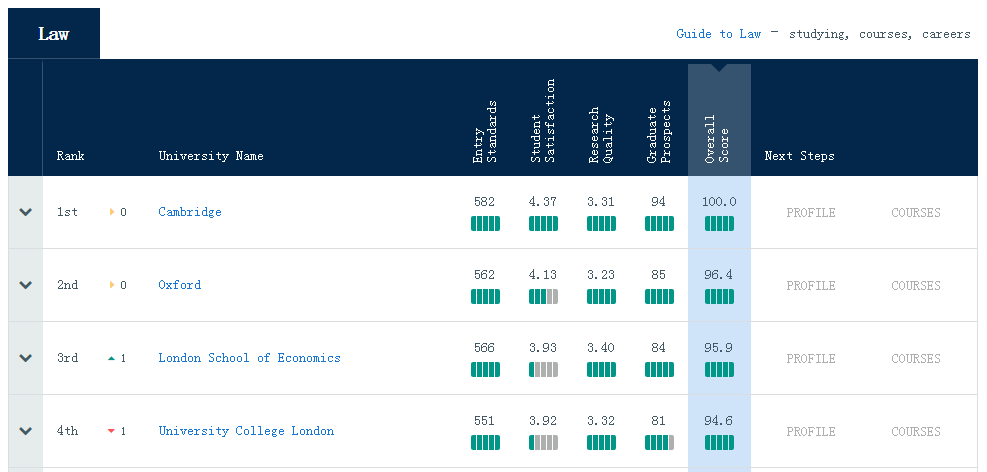This screenshot has width=987, height=472.
Task: Sort by Rank column header
Action: pyautogui.click(x=70, y=156)
